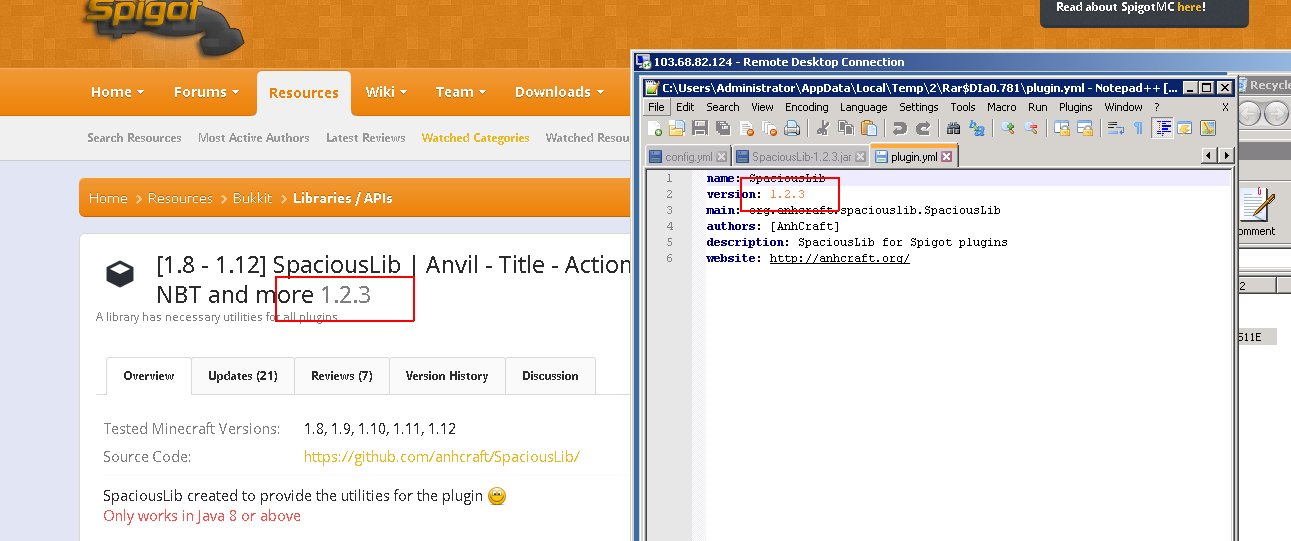Open the http://anhcraft.org/ link in editor
The image size is (1291, 541).
point(840,258)
